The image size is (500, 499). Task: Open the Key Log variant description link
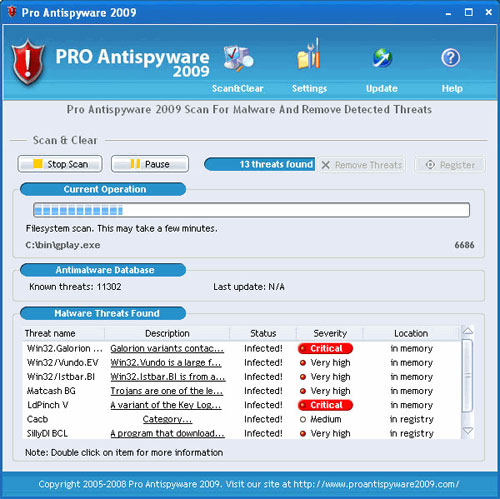(166, 405)
